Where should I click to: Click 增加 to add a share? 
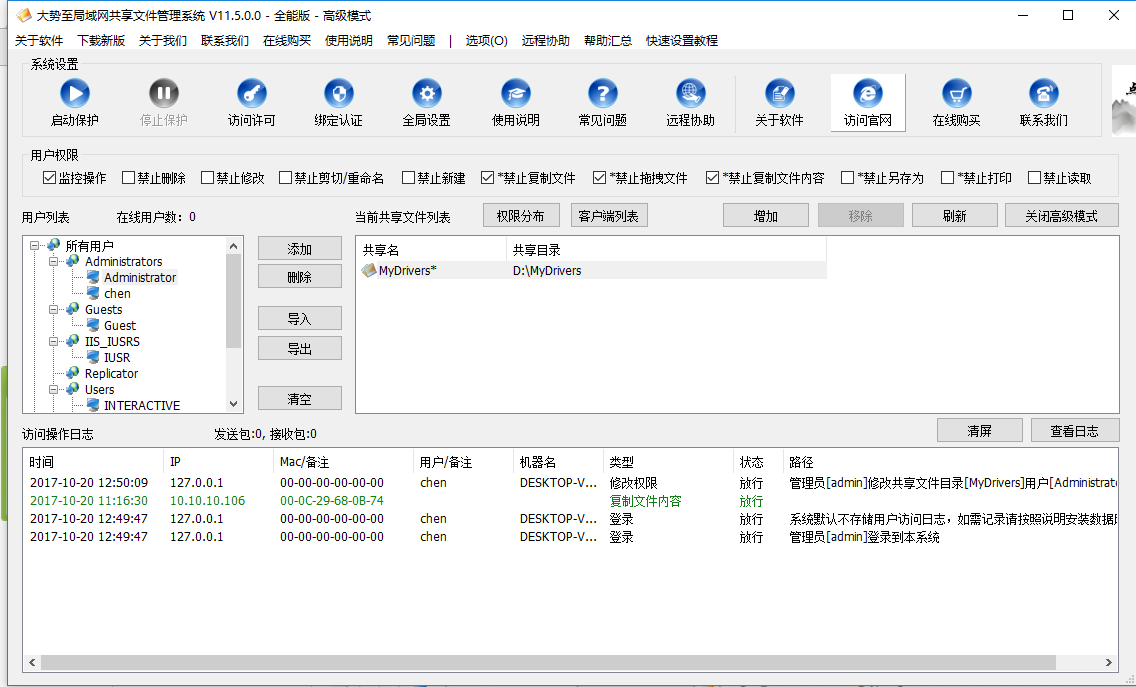(766, 216)
